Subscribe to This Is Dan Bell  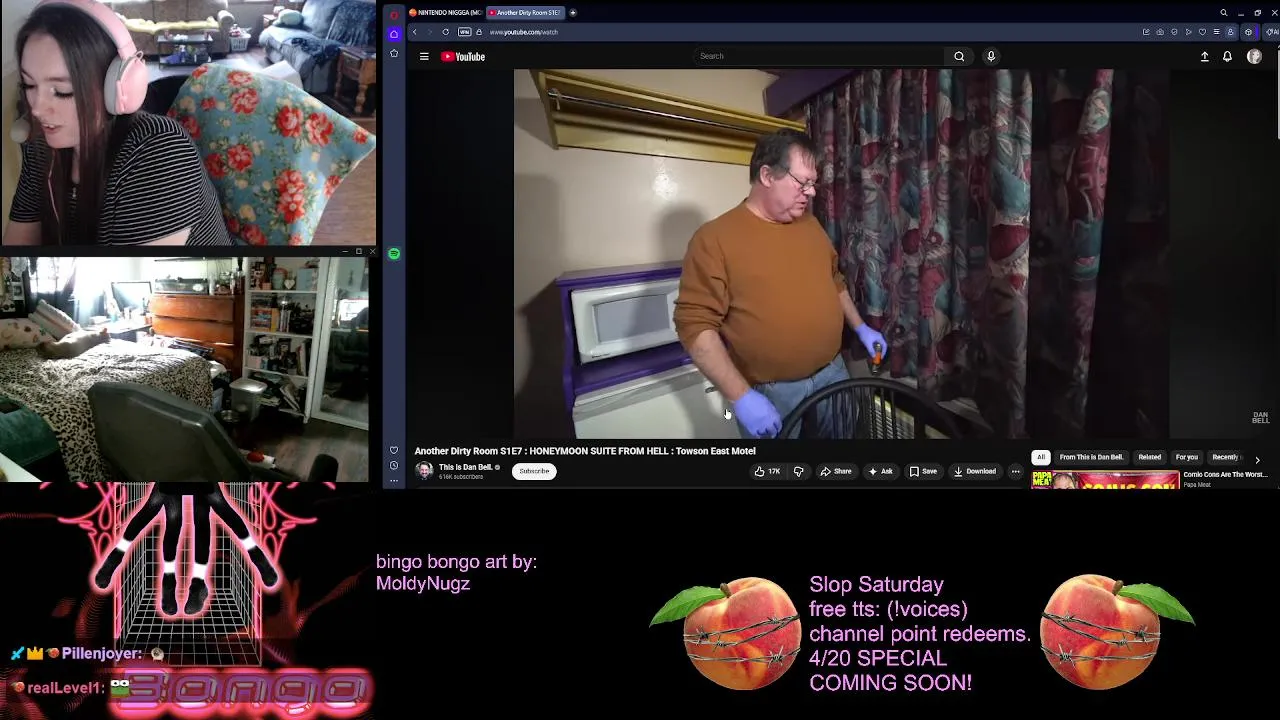[534, 471]
